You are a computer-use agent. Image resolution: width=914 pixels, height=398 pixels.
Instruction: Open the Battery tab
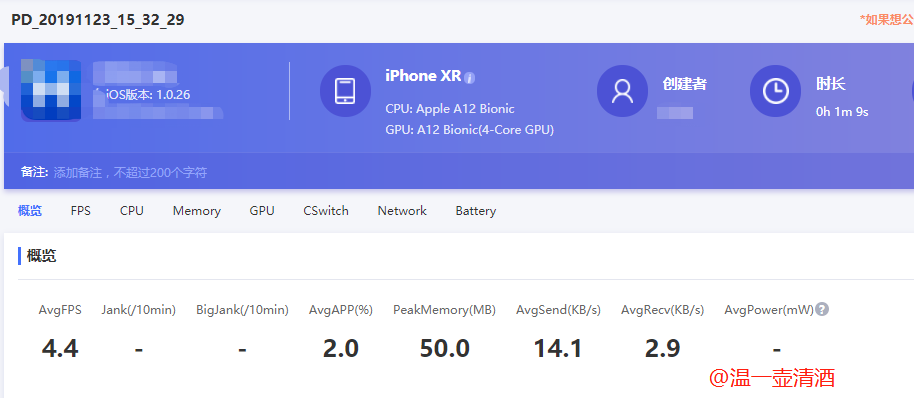(x=476, y=211)
